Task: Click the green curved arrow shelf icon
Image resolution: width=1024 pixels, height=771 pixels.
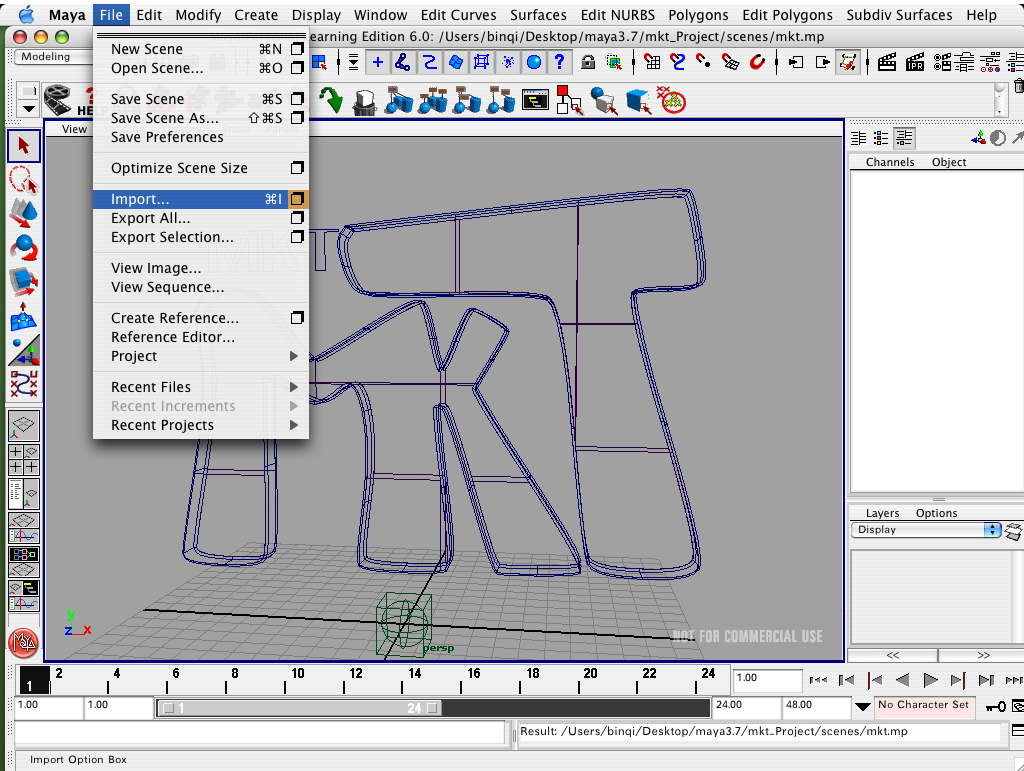Action: tap(331, 101)
